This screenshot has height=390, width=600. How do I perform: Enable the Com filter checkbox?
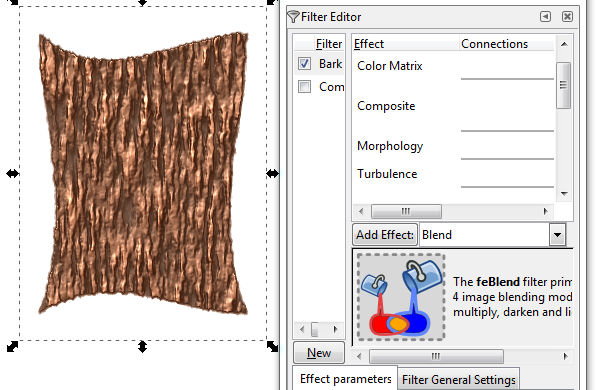tap(304, 86)
